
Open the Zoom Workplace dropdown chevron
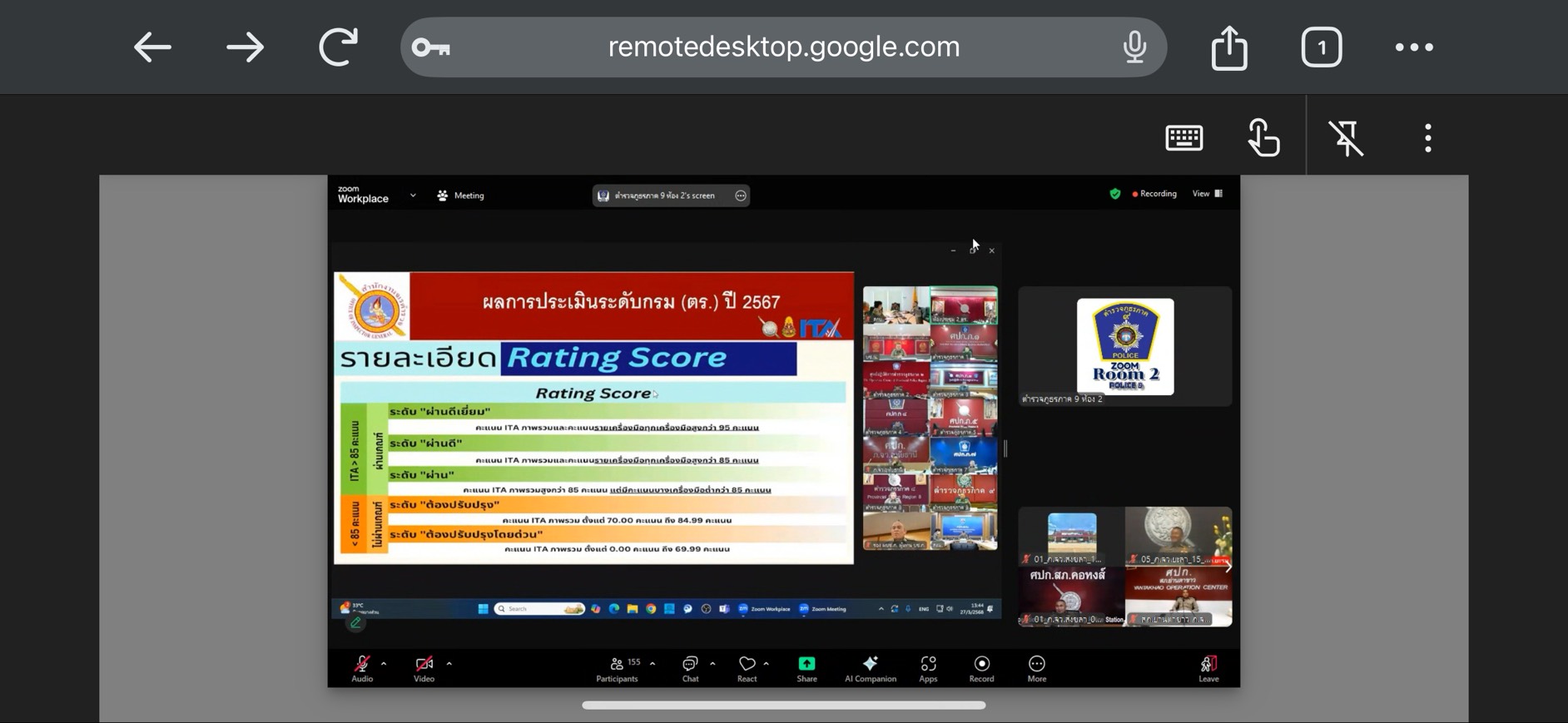(413, 196)
